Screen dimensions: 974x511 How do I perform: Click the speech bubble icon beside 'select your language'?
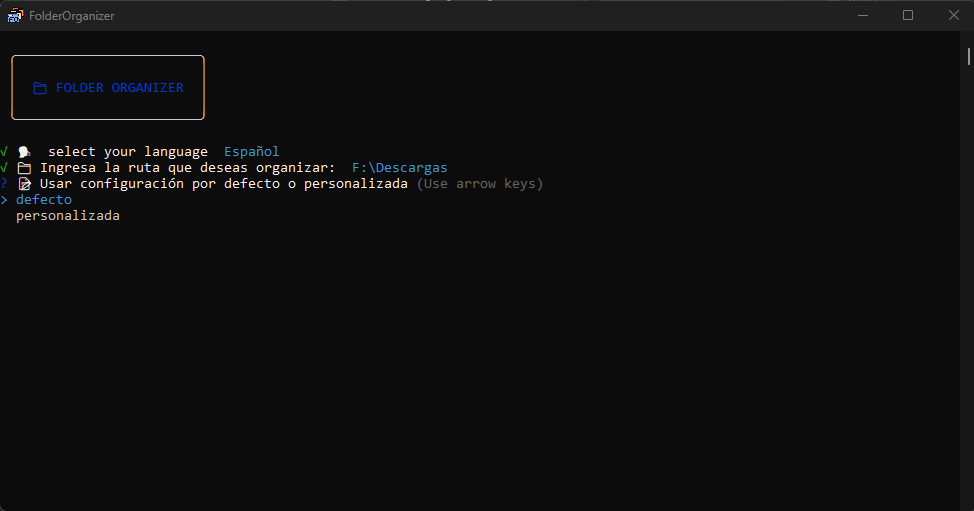pyautogui.click(x=24, y=151)
